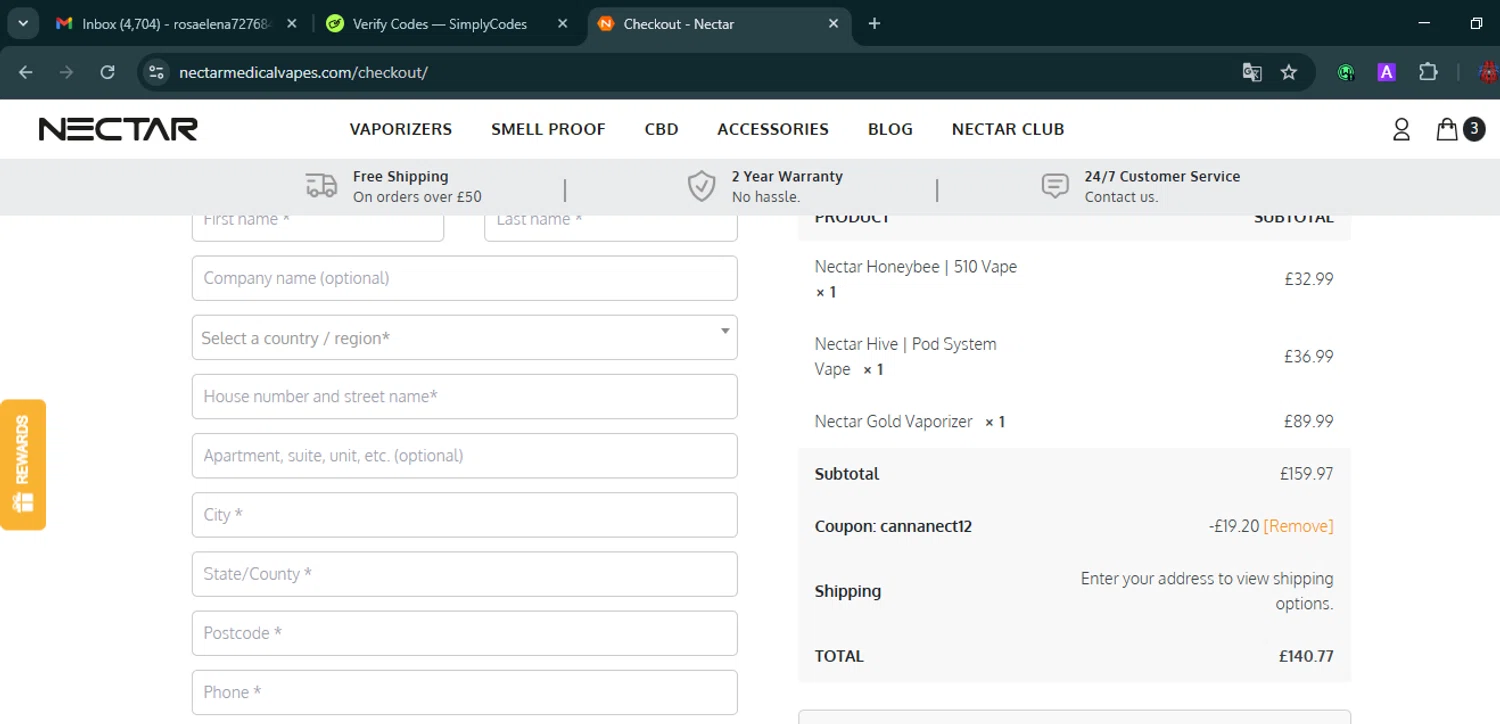Focus the Postcode field
The width and height of the screenshot is (1500, 724).
pos(465,633)
